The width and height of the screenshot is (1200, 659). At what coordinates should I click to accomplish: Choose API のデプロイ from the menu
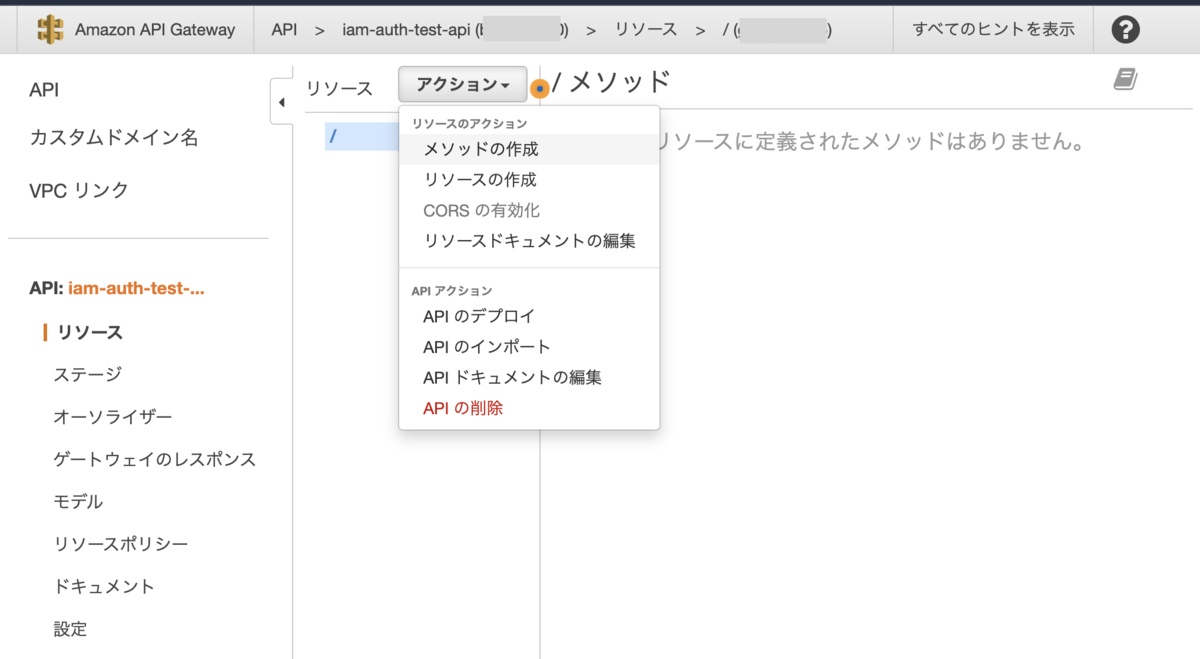tap(529, 316)
